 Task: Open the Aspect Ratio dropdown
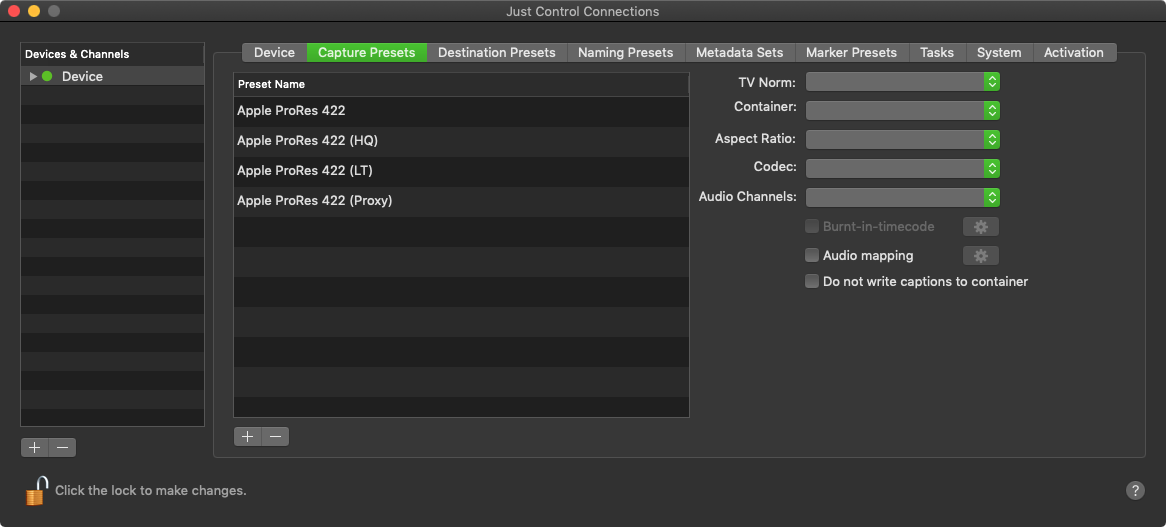click(903, 140)
